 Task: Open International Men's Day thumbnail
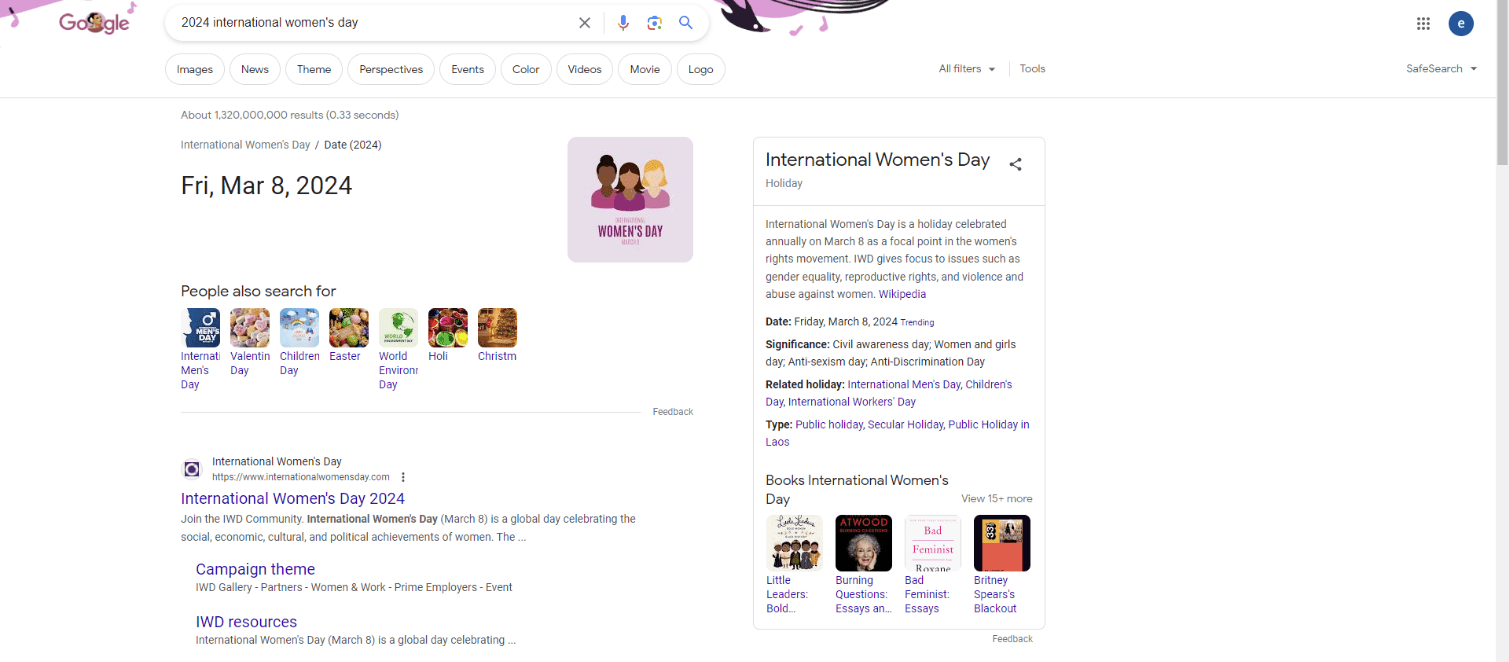[200, 328]
